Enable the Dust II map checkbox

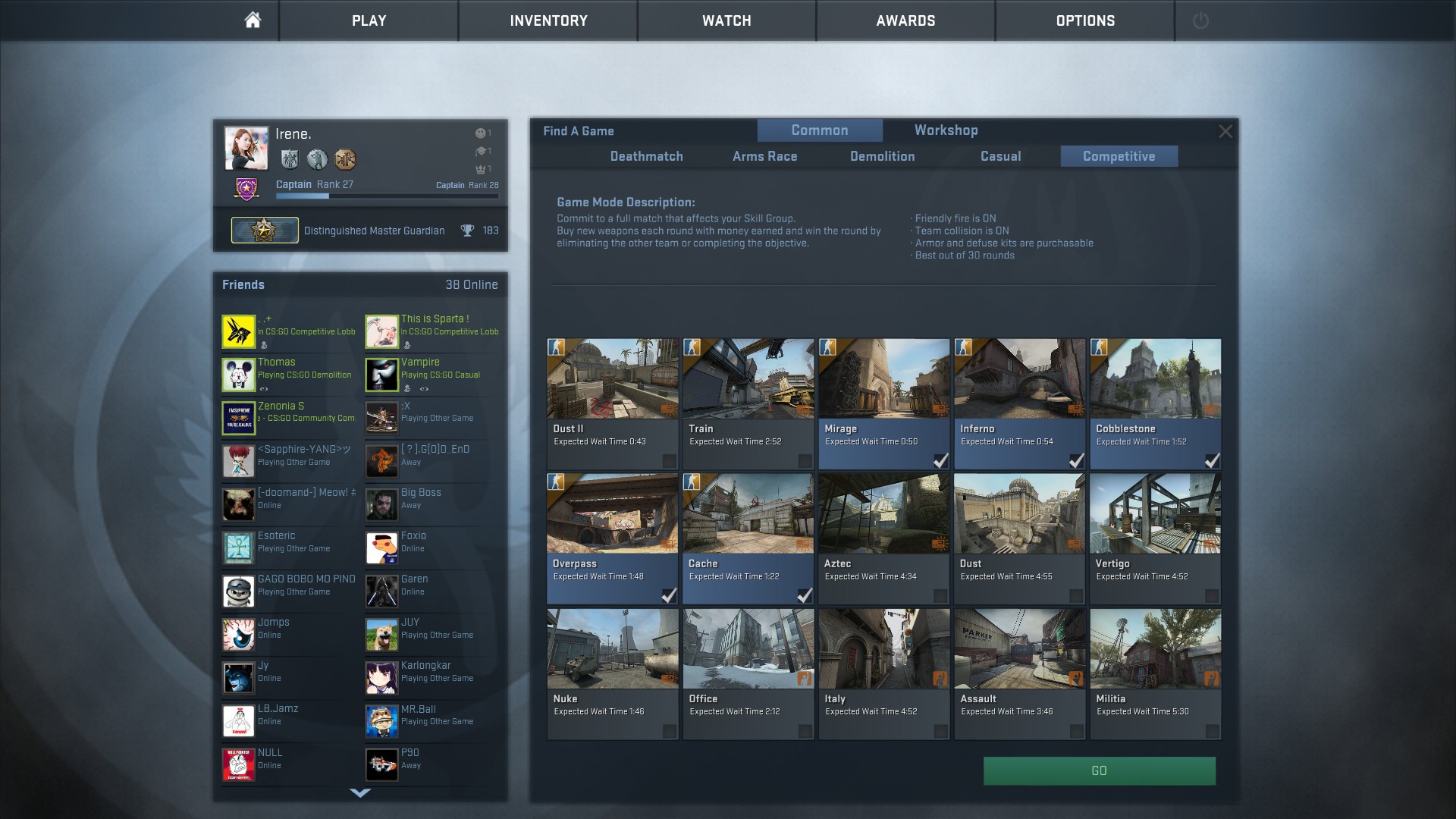click(669, 461)
